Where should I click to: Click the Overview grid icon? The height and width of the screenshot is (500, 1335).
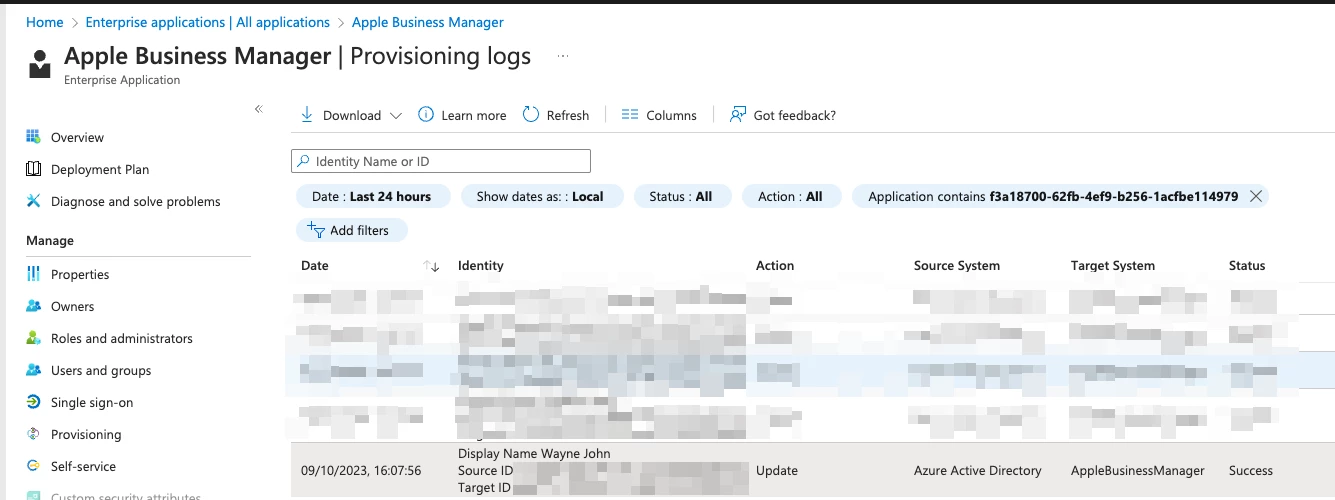click(33, 137)
